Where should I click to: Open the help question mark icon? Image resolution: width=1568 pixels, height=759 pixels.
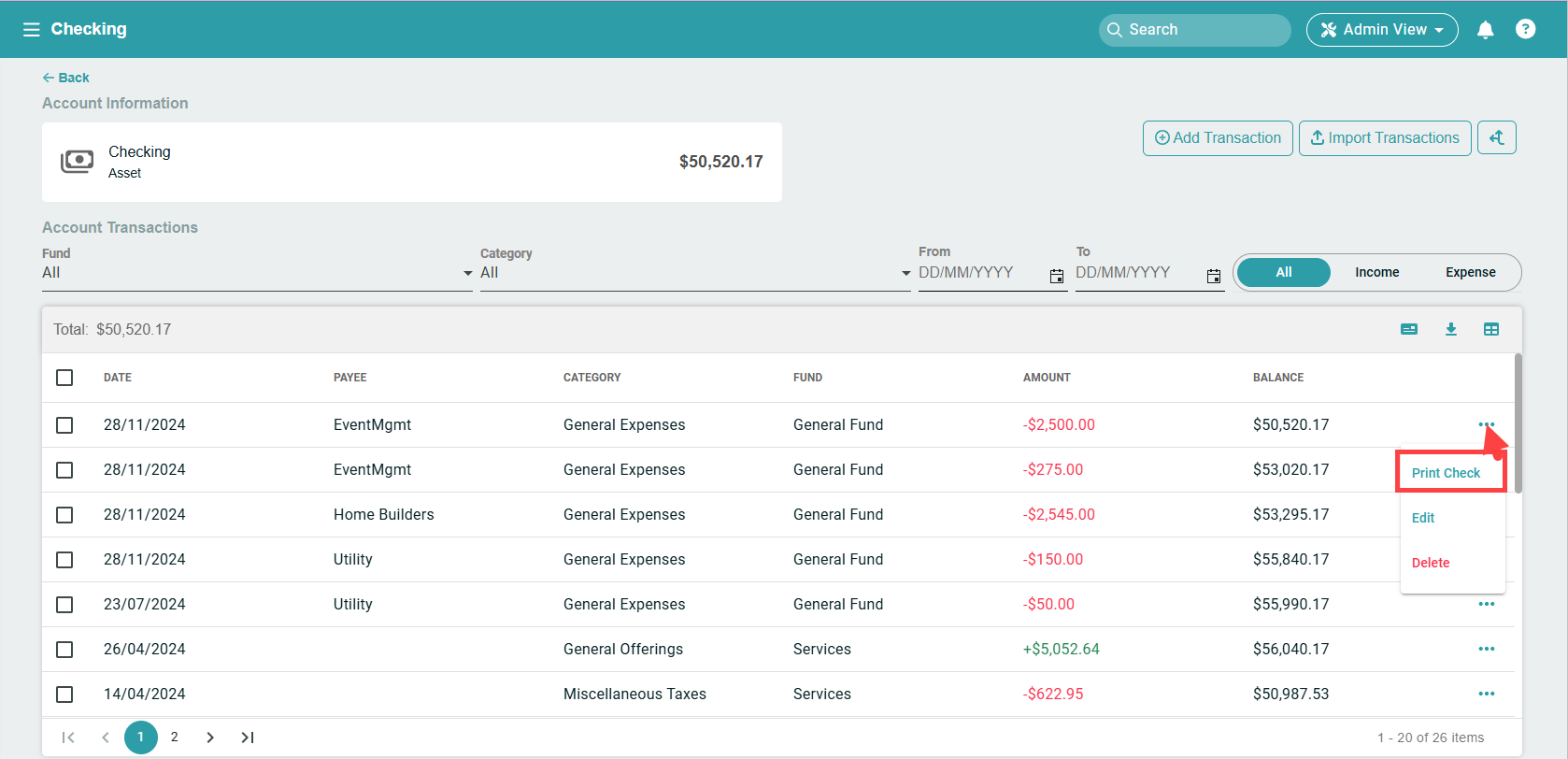(x=1525, y=30)
